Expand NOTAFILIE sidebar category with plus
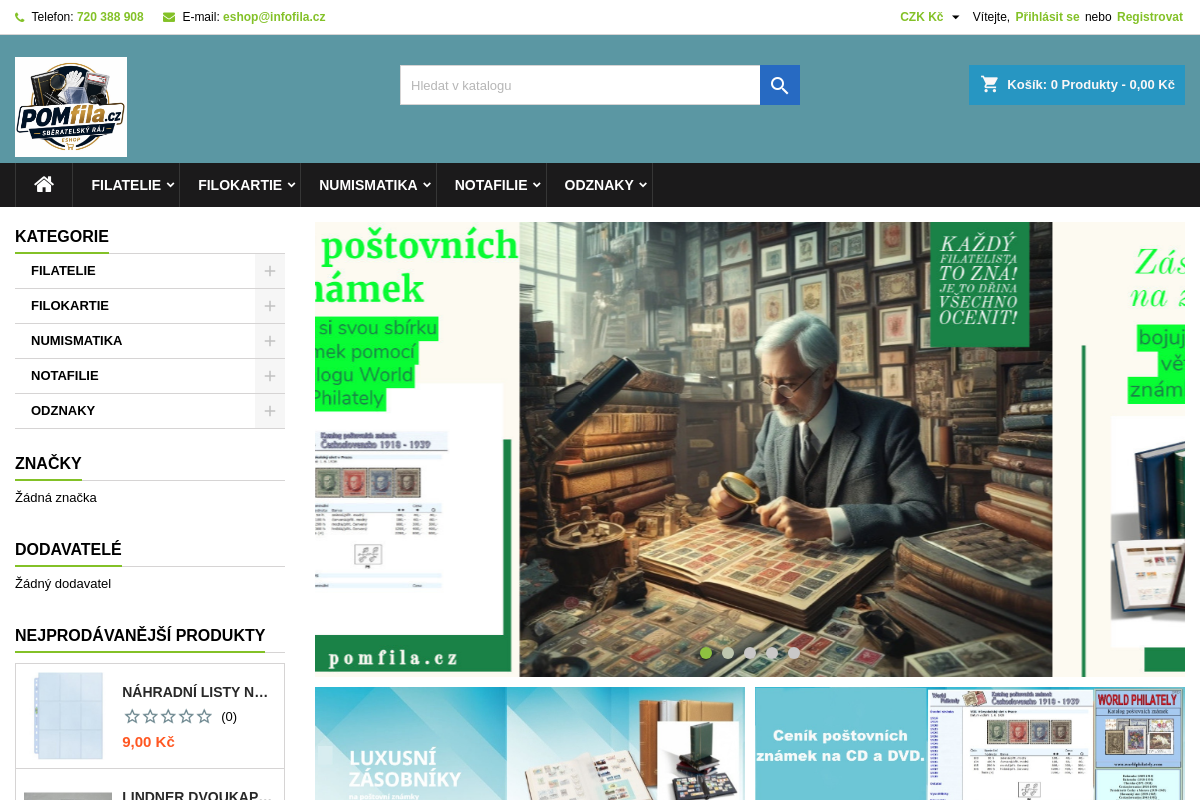This screenshot has height=800, width=1200. pyautogui.click(x=270, y=376)
